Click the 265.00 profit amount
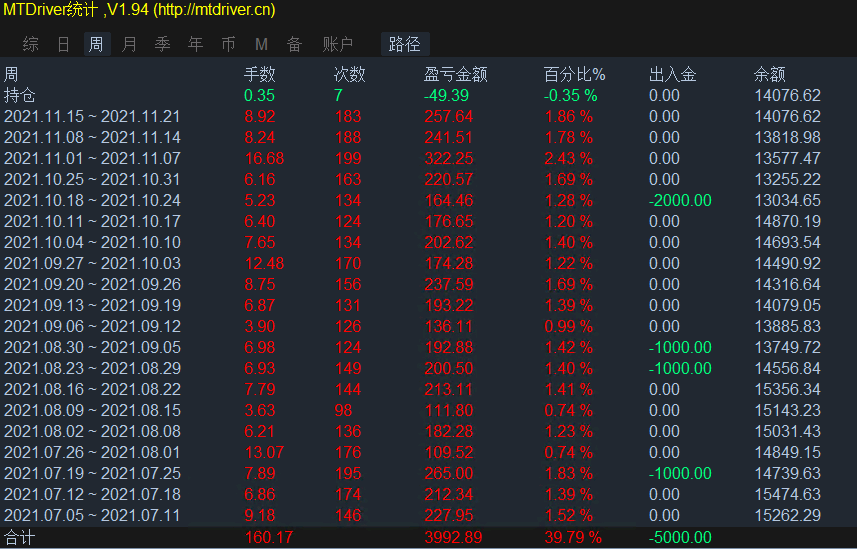The height and width of the screenshot is (549, 857). point(449,474)
